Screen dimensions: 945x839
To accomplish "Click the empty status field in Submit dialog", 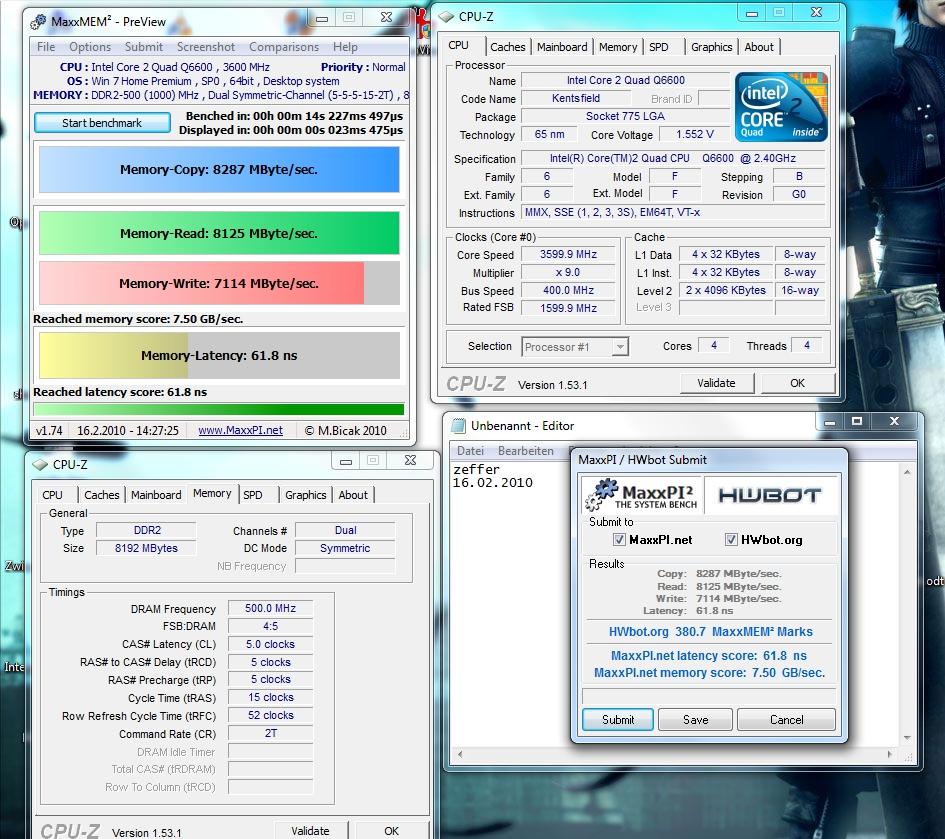I will [709, 697].
